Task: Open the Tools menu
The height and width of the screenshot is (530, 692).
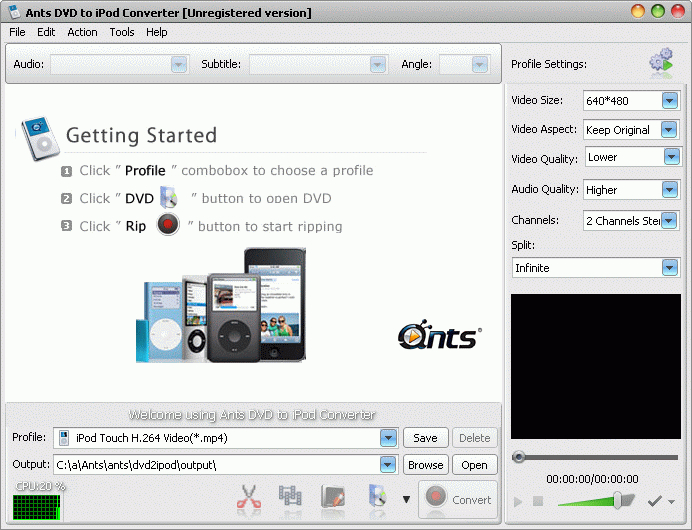Action: tap(122, 32)
